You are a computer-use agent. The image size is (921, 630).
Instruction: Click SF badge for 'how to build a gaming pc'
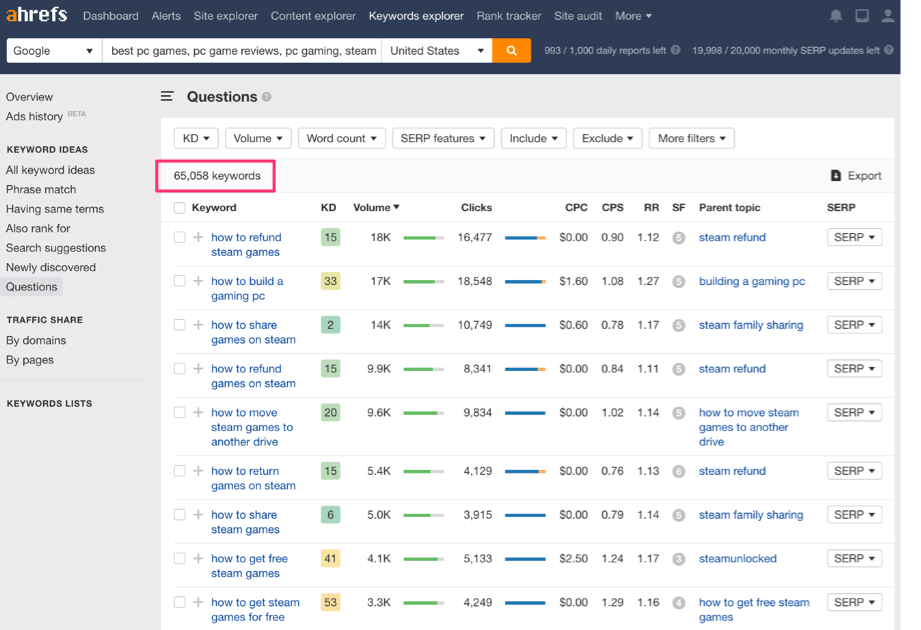coord(678,282)
